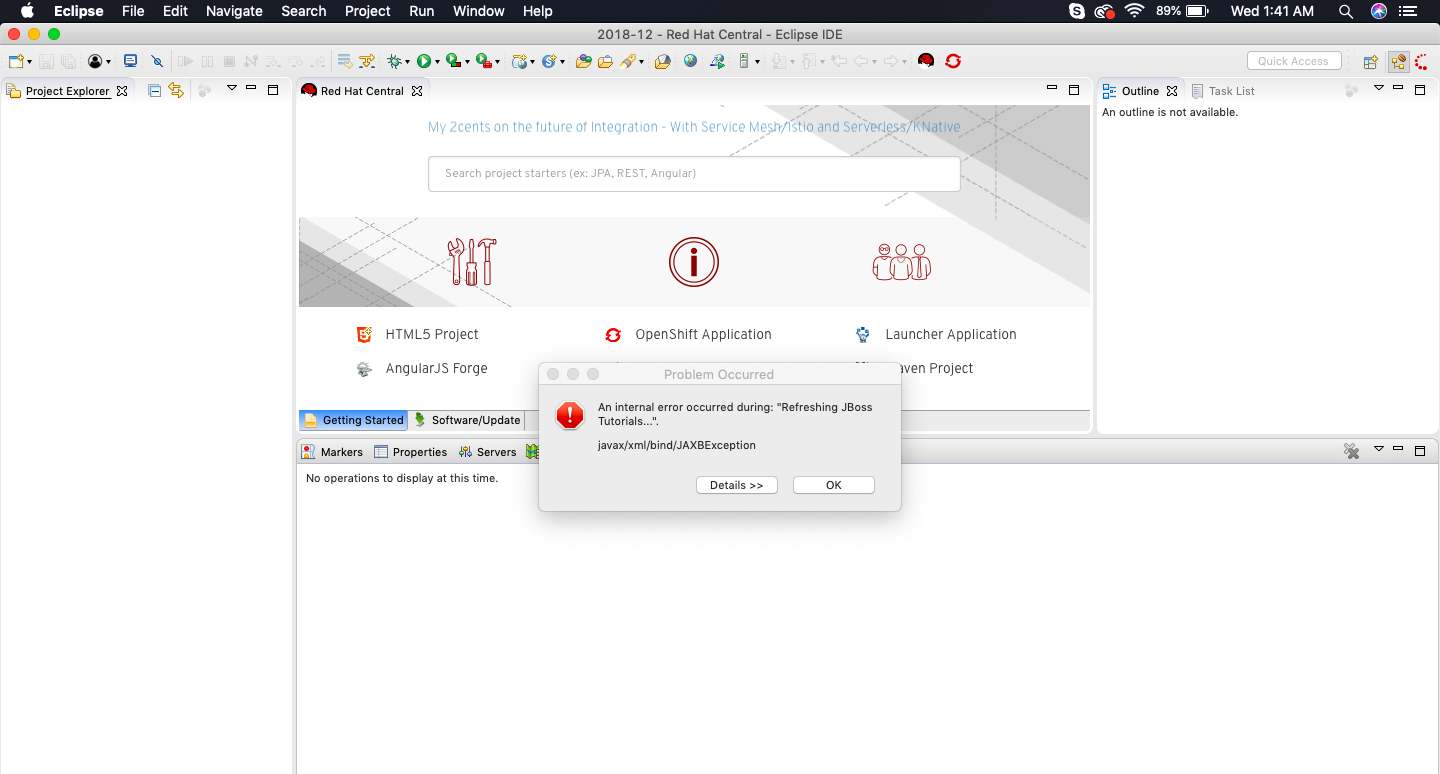Click the Remove All Operations icon
Image resolution: width=1440 pixels, height=774 pixels.
pyautogui.click(x=1351, y=451)
